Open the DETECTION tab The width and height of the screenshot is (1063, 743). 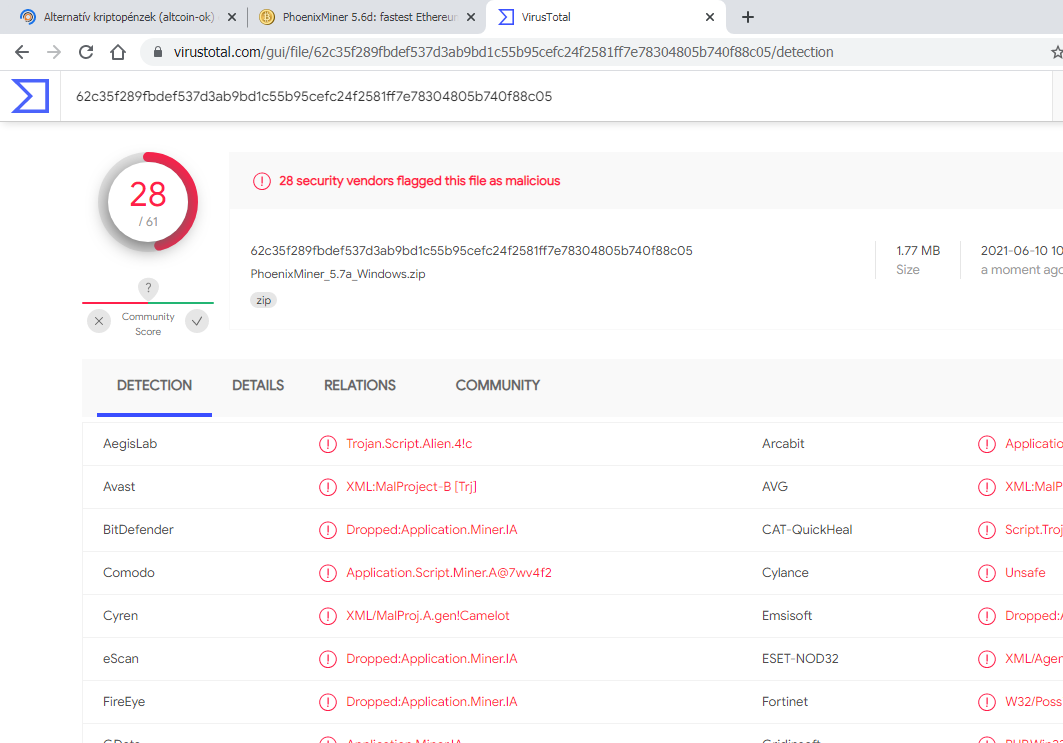click(x=155, y=386)
